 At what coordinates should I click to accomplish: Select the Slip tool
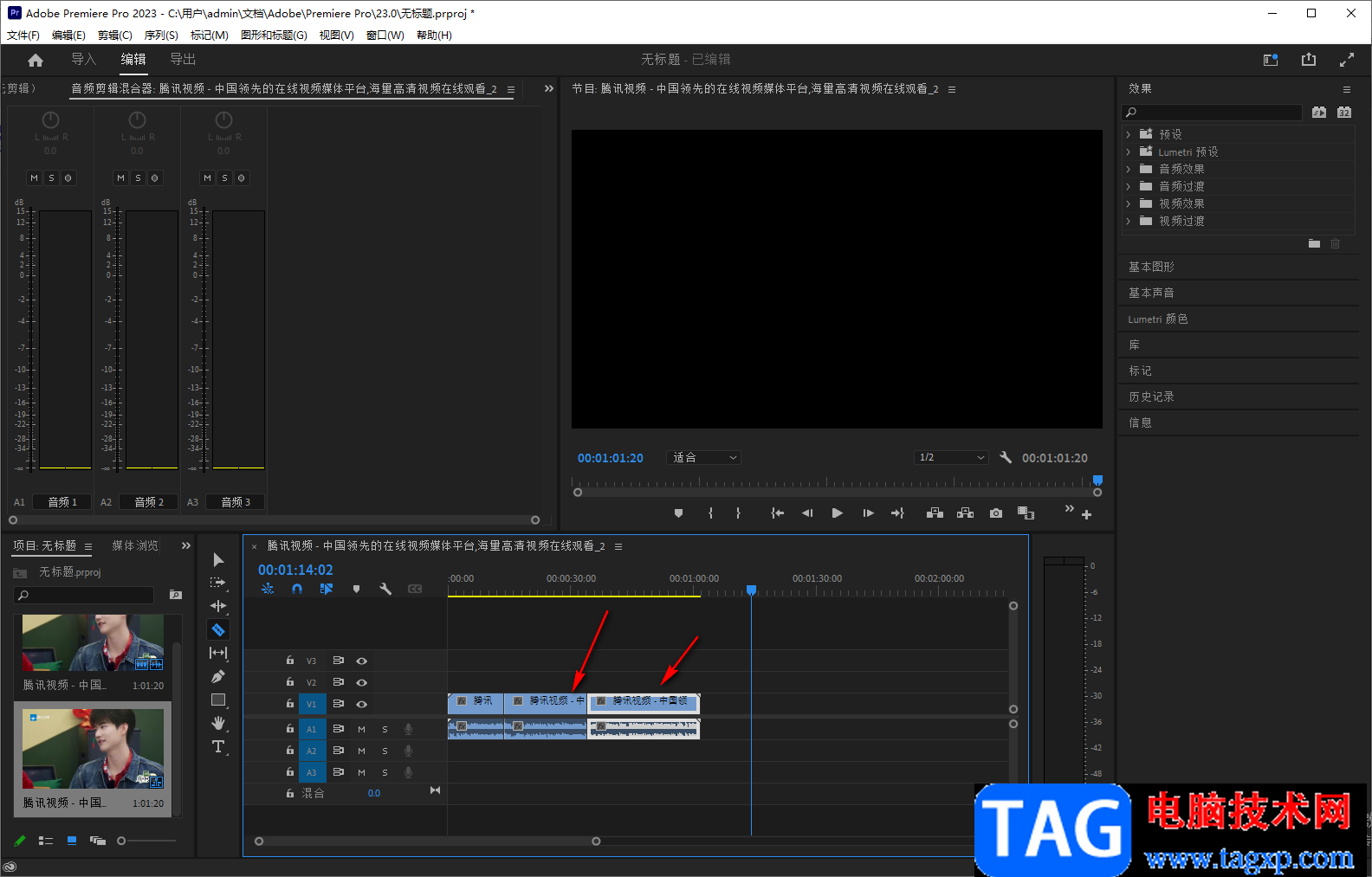click(218, 653)
